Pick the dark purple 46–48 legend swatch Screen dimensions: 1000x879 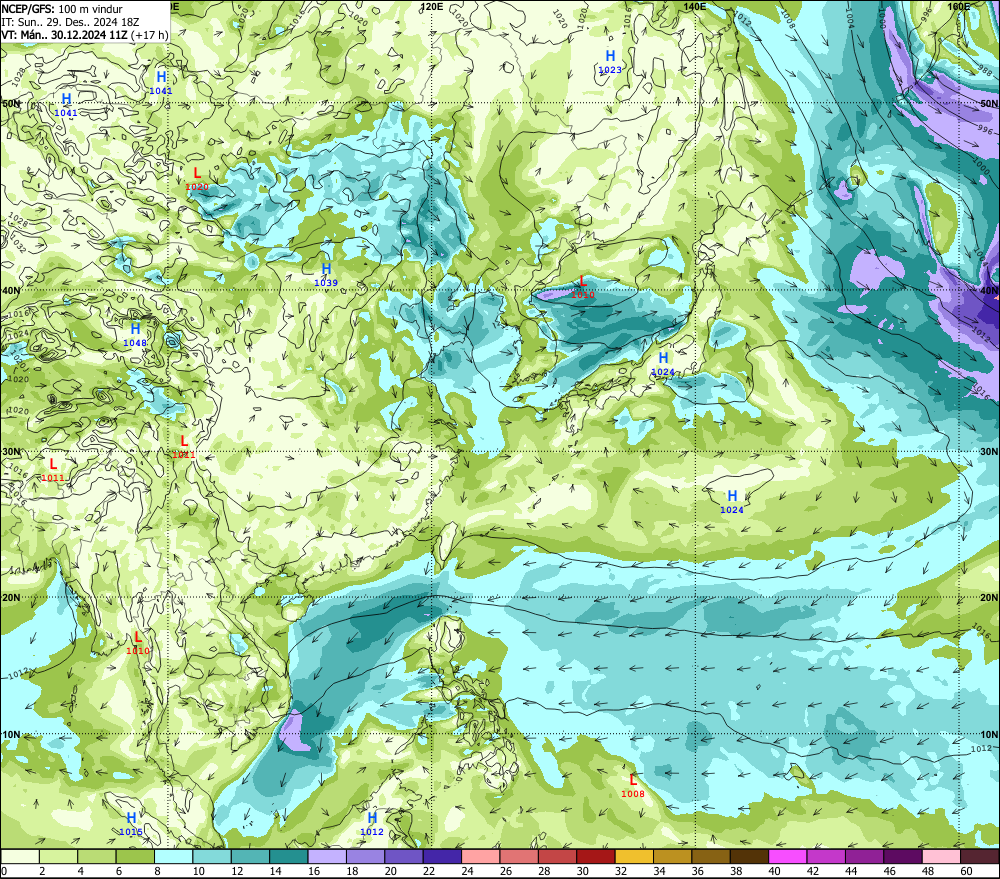click(903, 856)
